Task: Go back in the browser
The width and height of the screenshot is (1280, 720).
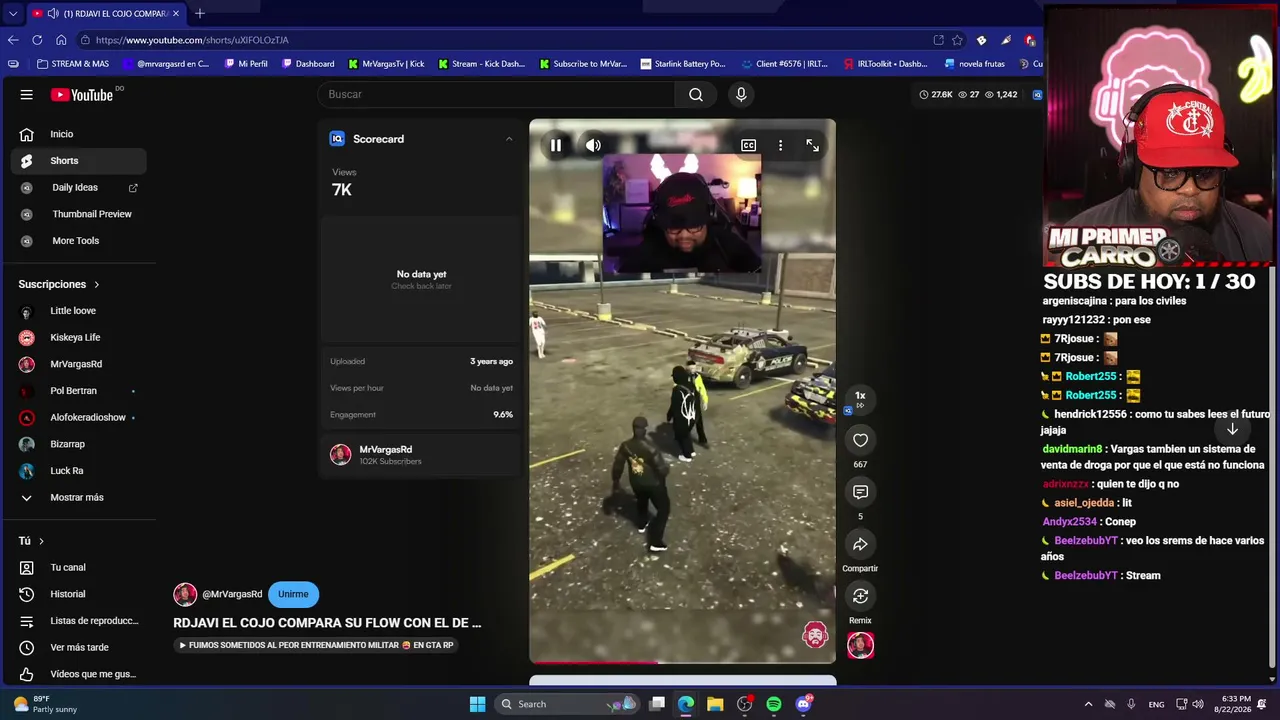Action: 13,40
